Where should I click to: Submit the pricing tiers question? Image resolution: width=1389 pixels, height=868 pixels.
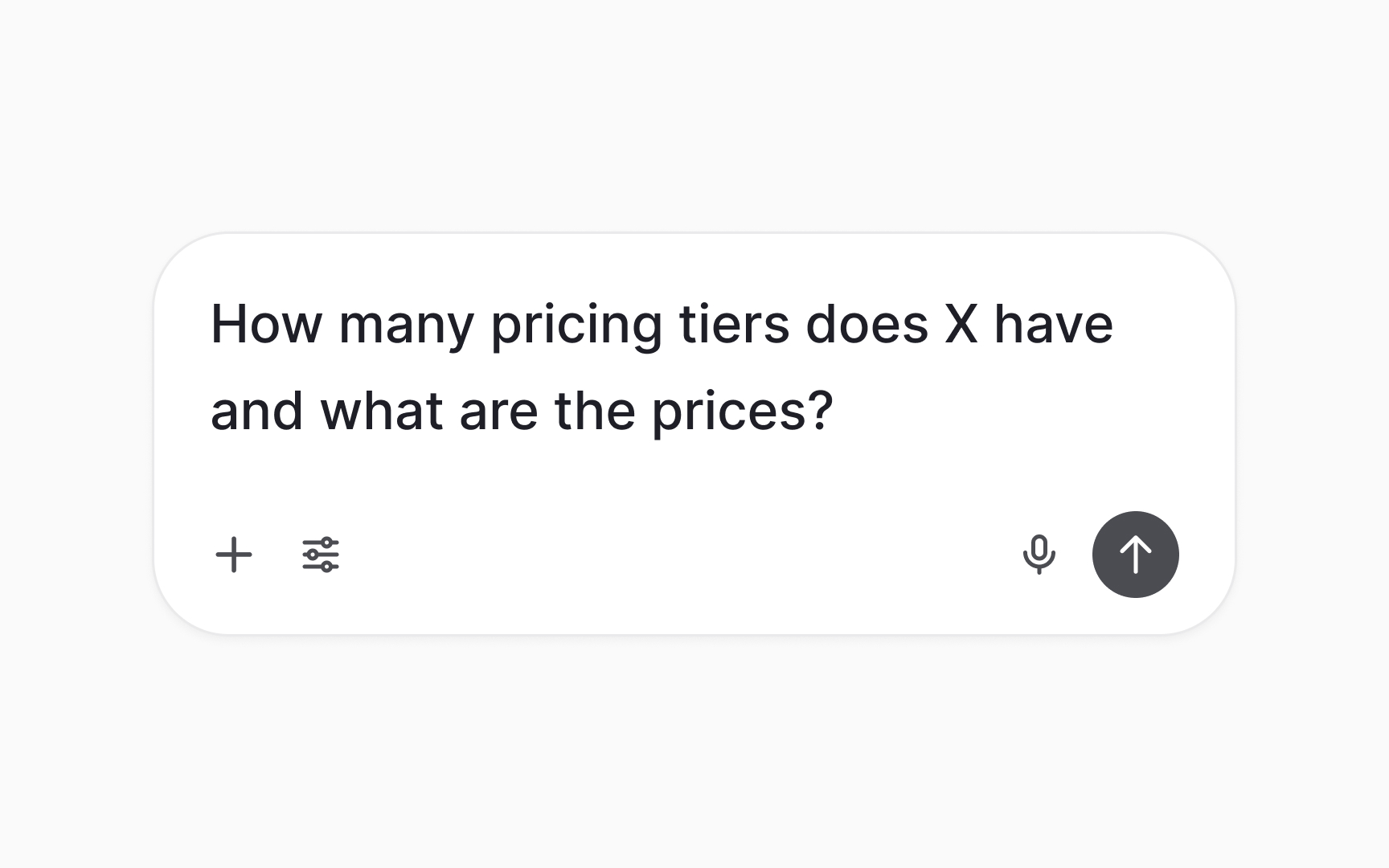(x=1135, y=554)
